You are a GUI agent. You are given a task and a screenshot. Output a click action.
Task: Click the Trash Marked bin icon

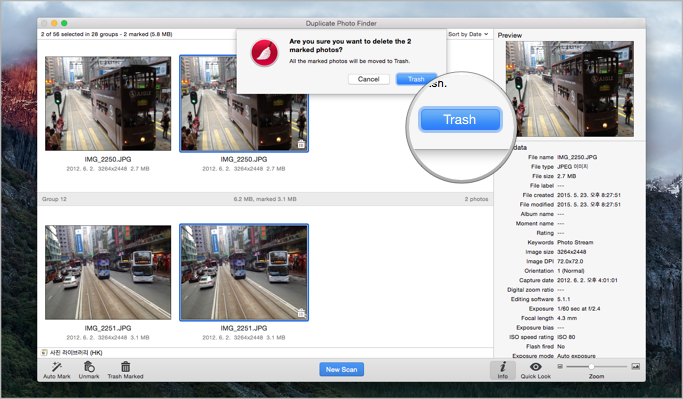pos(125,367)
